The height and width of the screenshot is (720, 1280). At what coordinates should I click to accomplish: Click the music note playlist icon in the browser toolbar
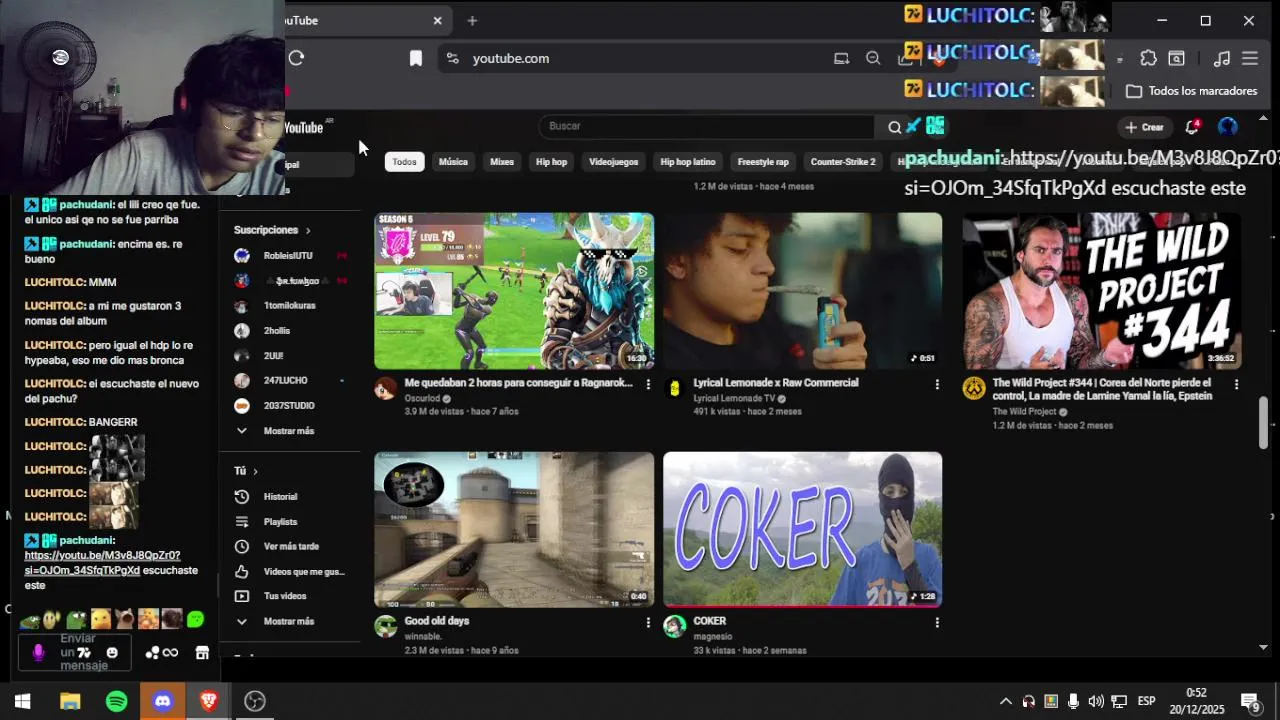(x=1221, y=58)
